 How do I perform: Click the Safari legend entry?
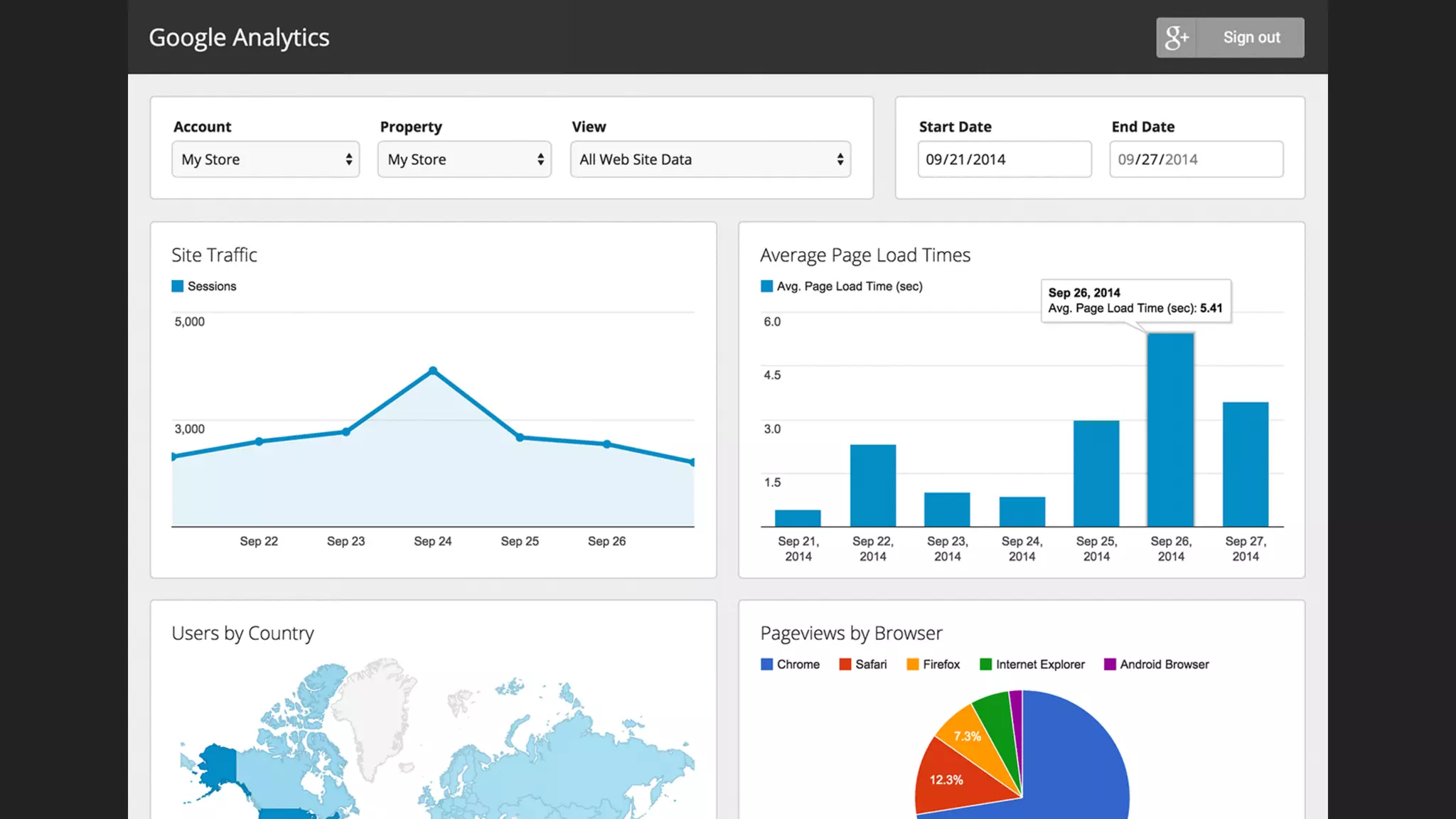(863, 665)
